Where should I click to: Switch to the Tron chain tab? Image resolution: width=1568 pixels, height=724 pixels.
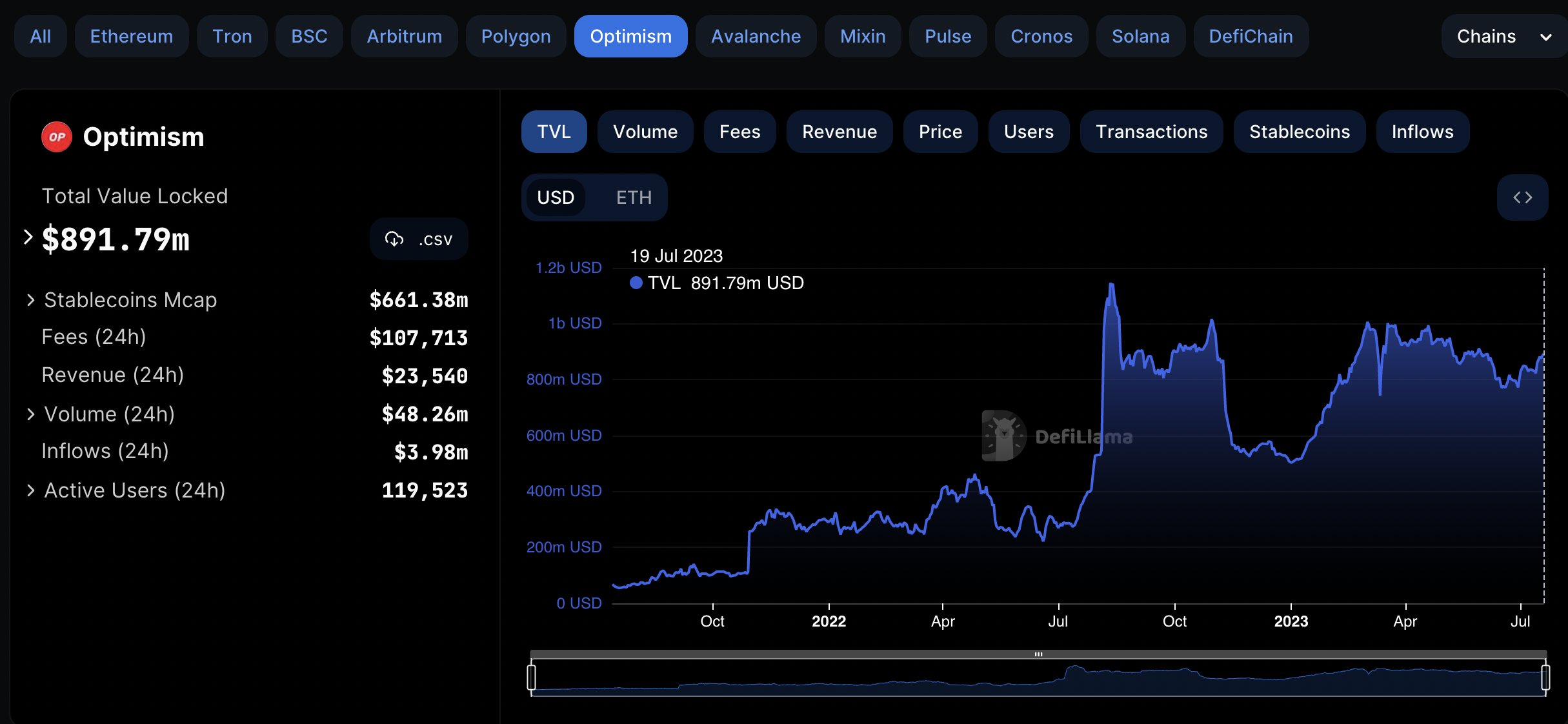pyautogui.click(x=232, y=36)
